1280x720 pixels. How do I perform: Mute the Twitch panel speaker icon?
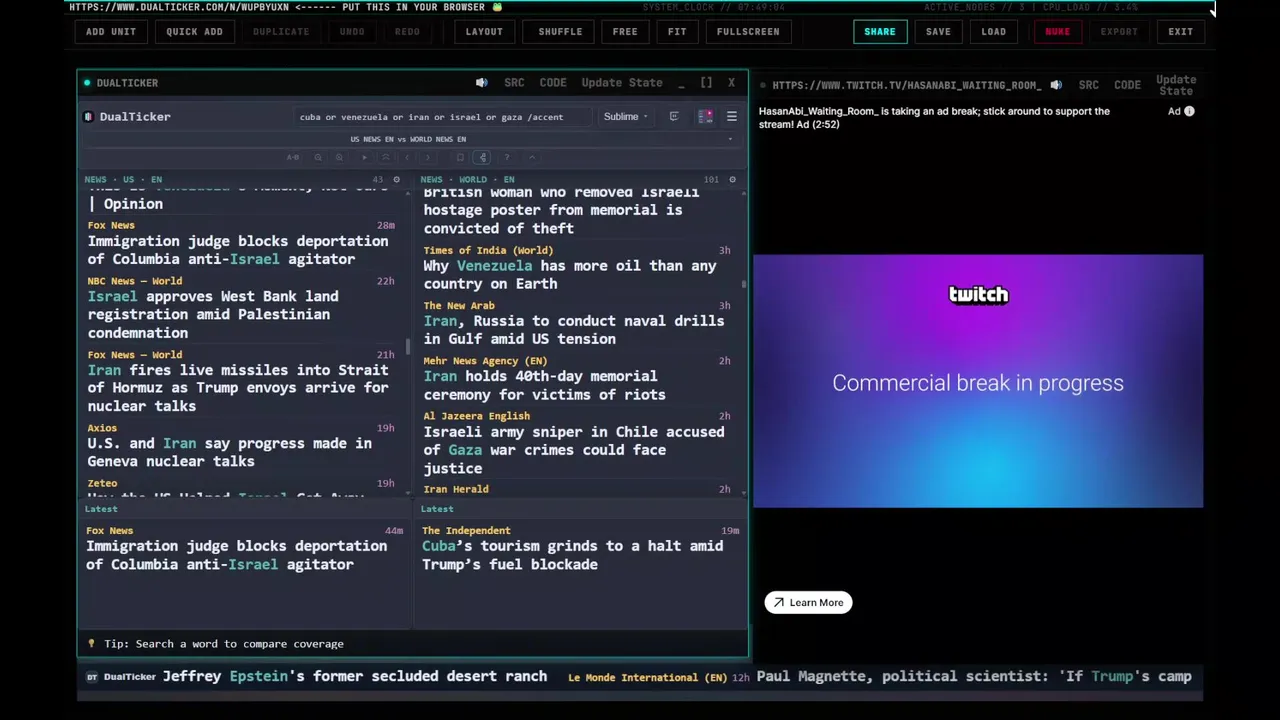(1056, 85)
